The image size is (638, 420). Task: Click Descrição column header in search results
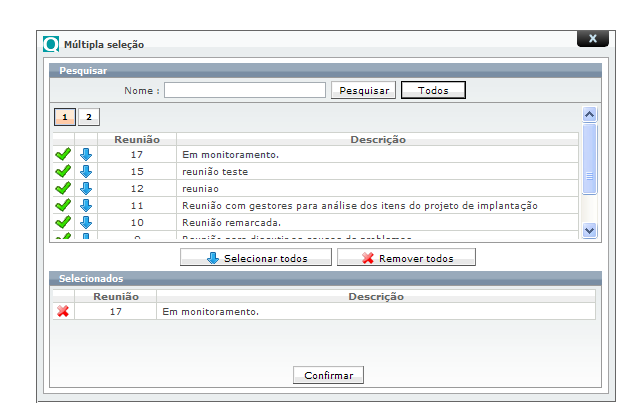point(378,140)
